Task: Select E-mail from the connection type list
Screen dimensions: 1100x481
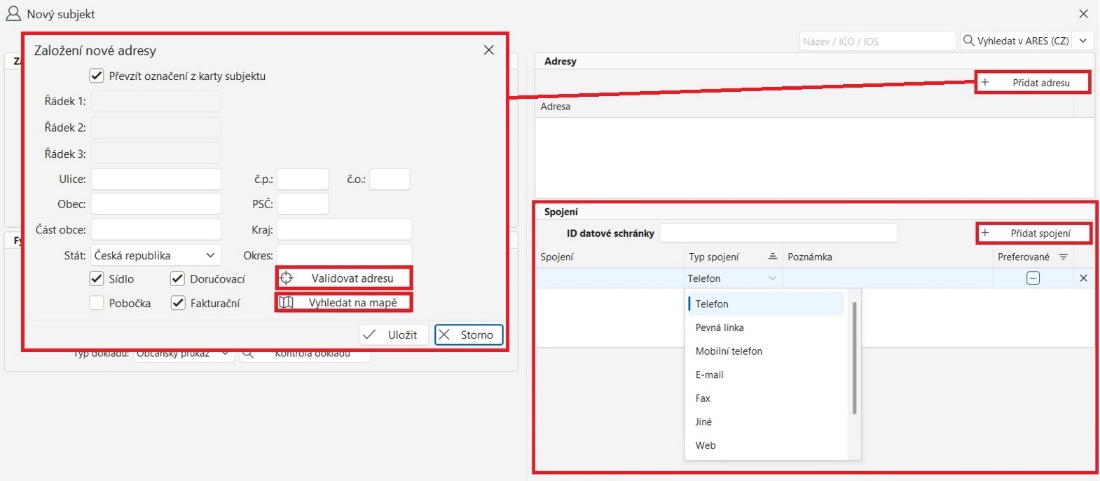Action: 709,375
